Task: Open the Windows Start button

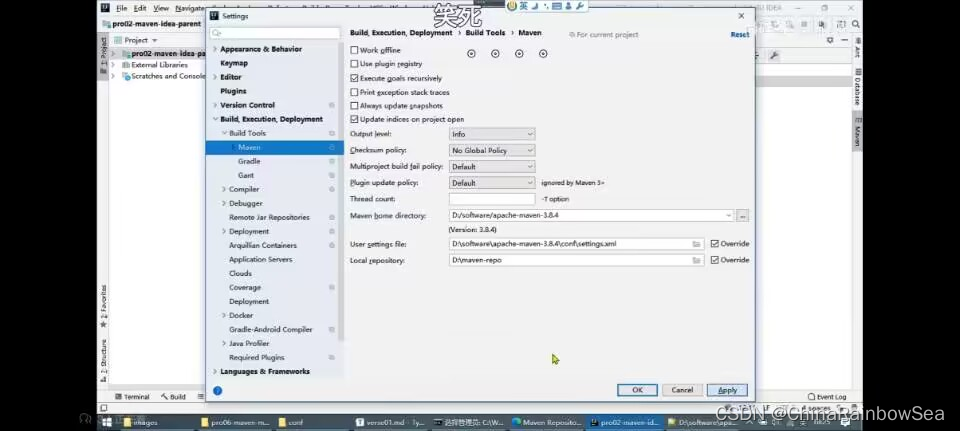Action: 106,422
